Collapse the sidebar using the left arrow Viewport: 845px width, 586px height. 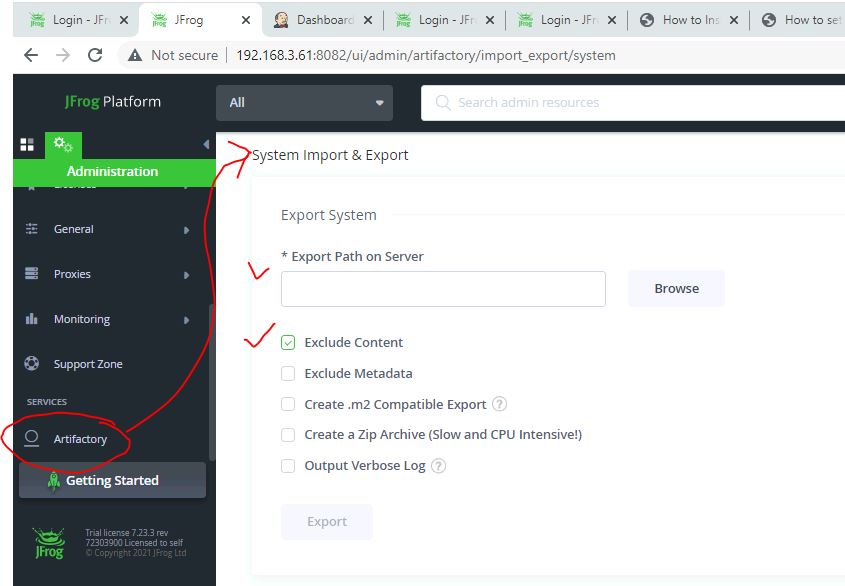[206, 145]
